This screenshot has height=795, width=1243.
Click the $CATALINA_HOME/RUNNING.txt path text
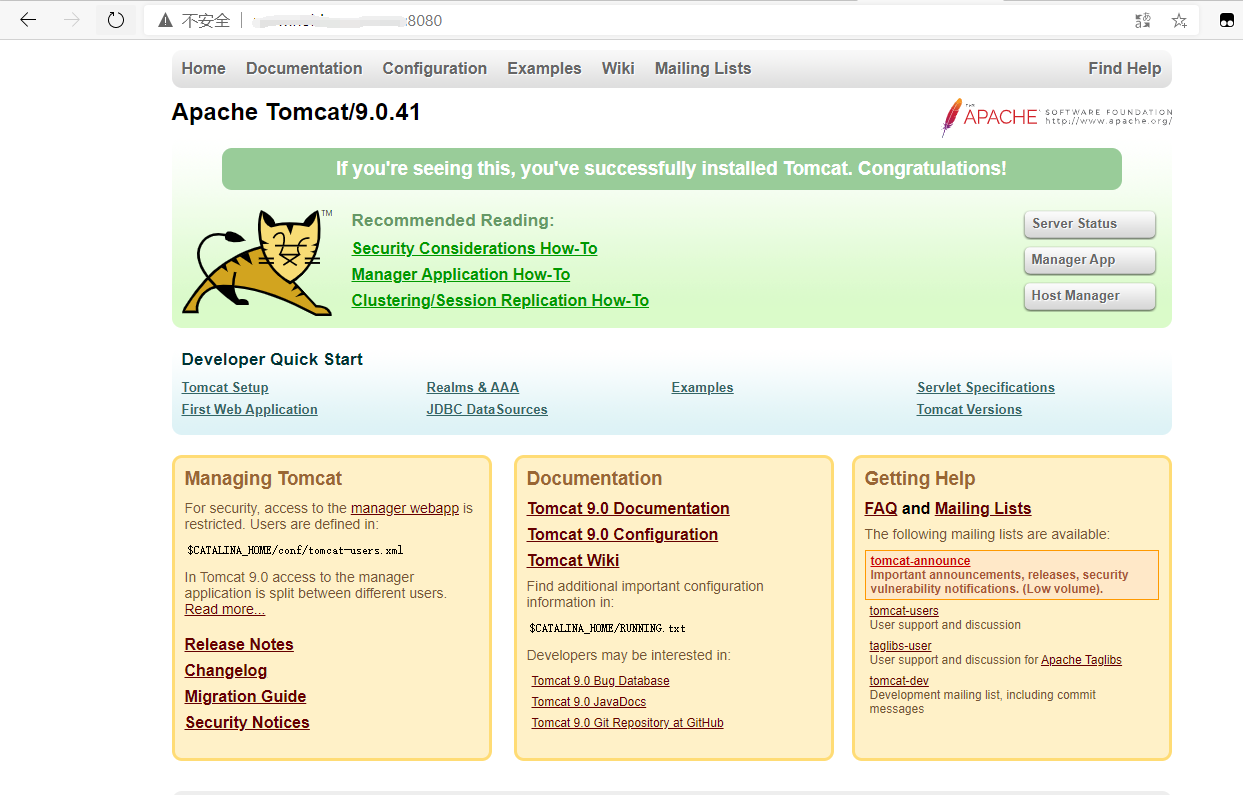click(607, 628)
